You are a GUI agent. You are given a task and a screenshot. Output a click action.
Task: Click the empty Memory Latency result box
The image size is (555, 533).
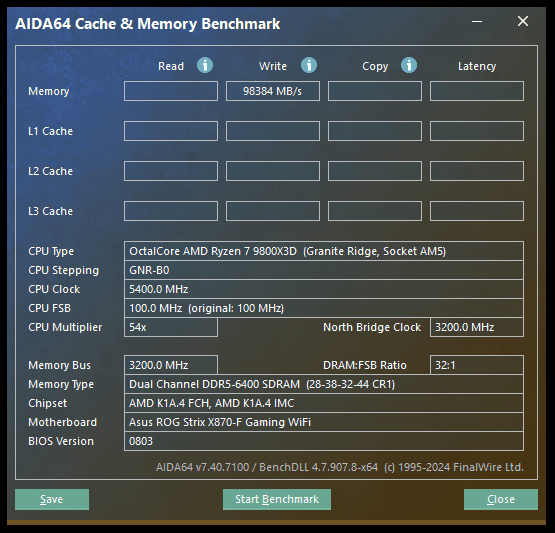point(477,91)
